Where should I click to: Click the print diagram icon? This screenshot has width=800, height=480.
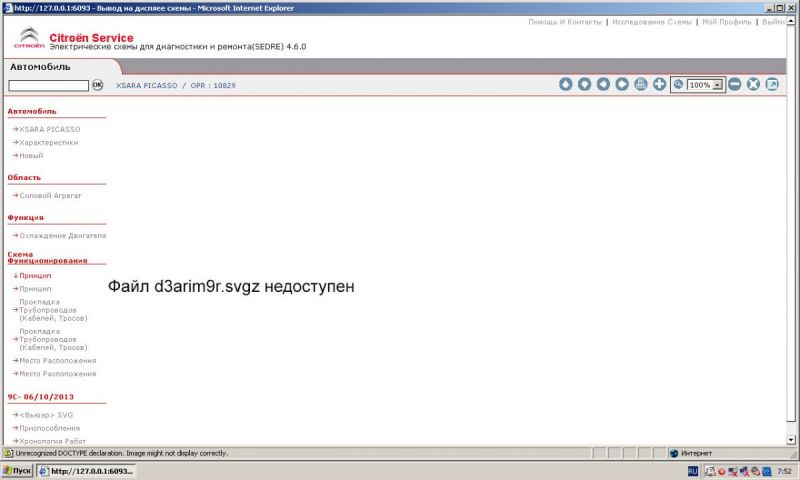coord(640,84)
